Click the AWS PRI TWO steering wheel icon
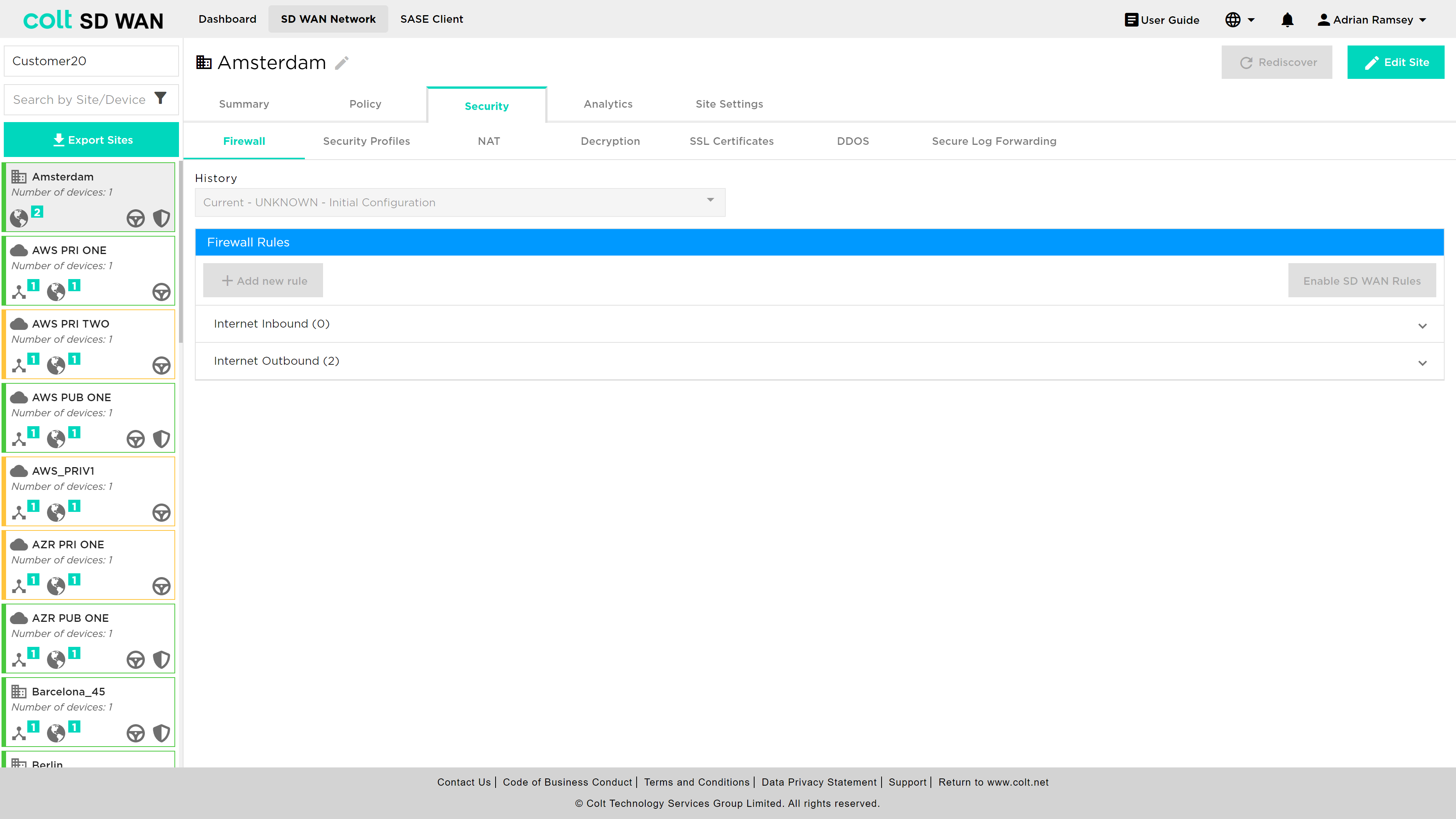The width and height of the screenshot is (1456, 819). click(x=162, y=365)
